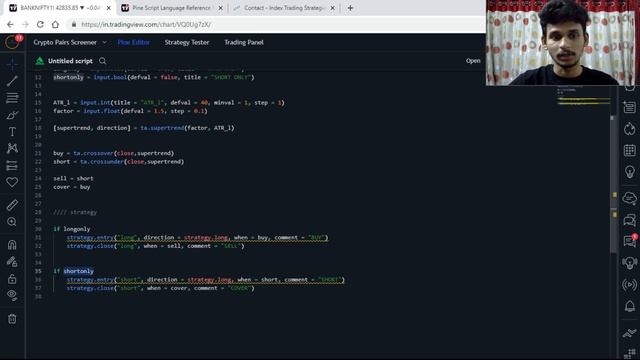Open the broadcast signal icon
Viewport: 640px width, 360px height.
click(629, 284)
